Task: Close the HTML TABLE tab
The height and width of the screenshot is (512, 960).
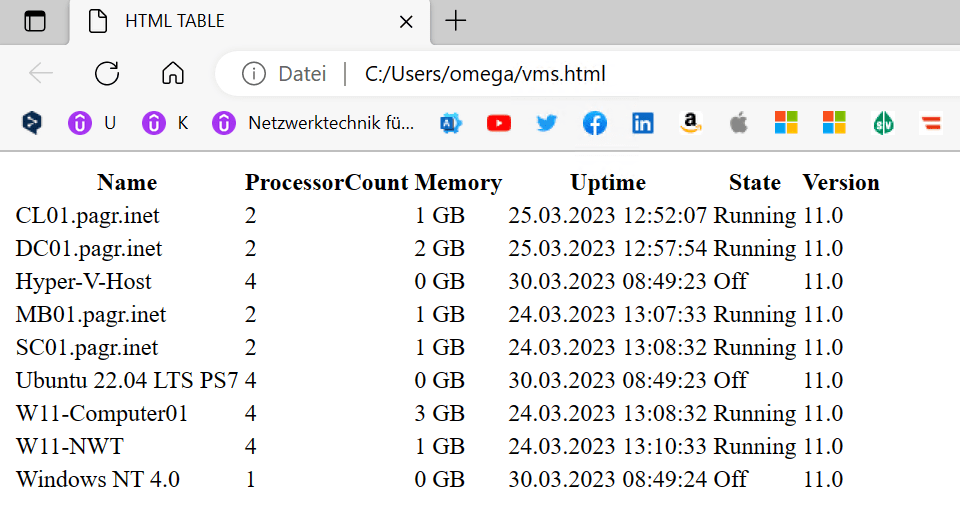Action: (x=406, y=21)
